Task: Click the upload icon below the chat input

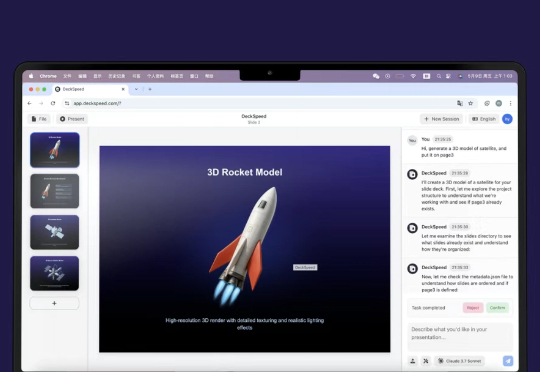Action: pos(413,361)
